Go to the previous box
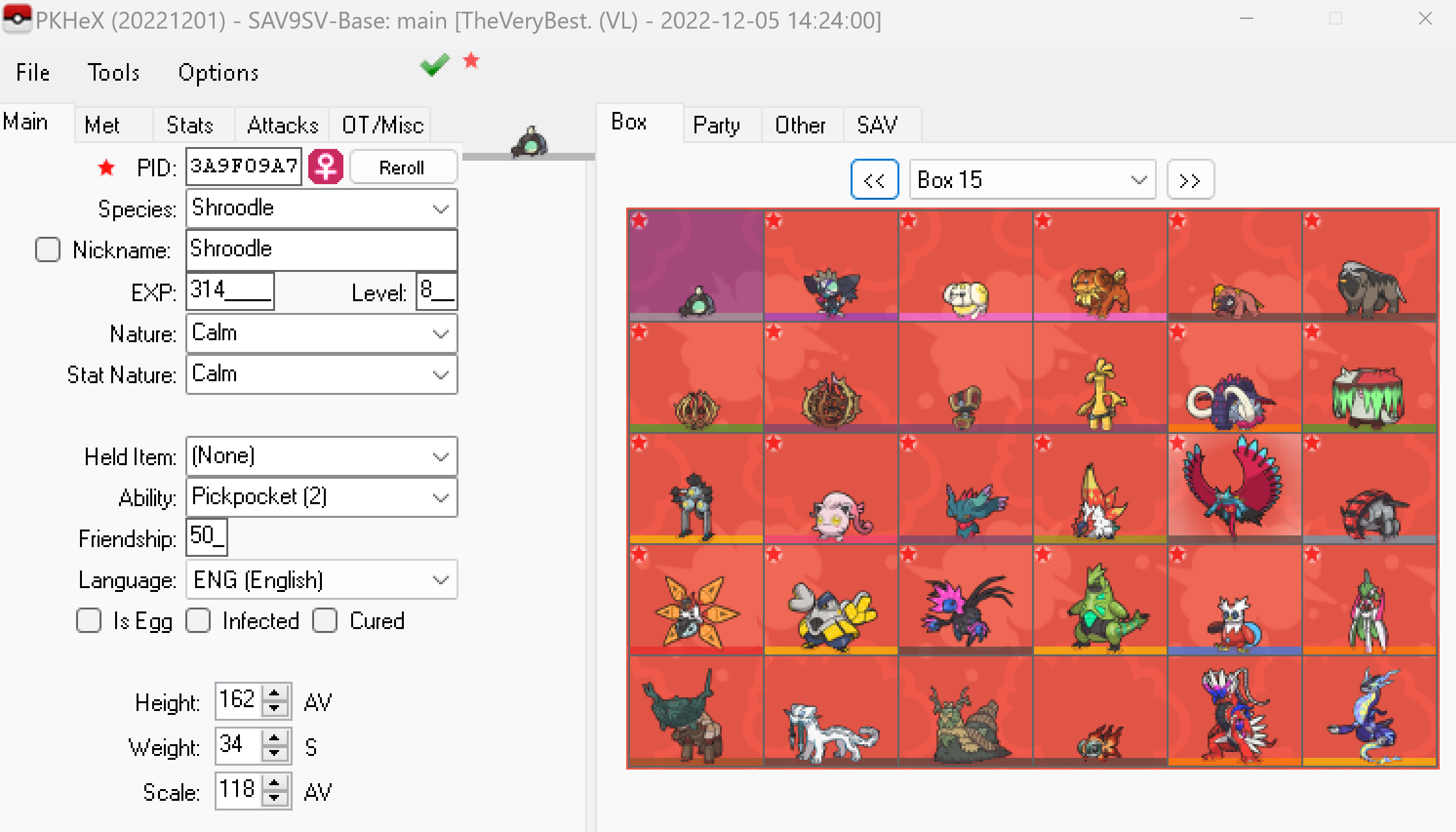 [875, 180]
